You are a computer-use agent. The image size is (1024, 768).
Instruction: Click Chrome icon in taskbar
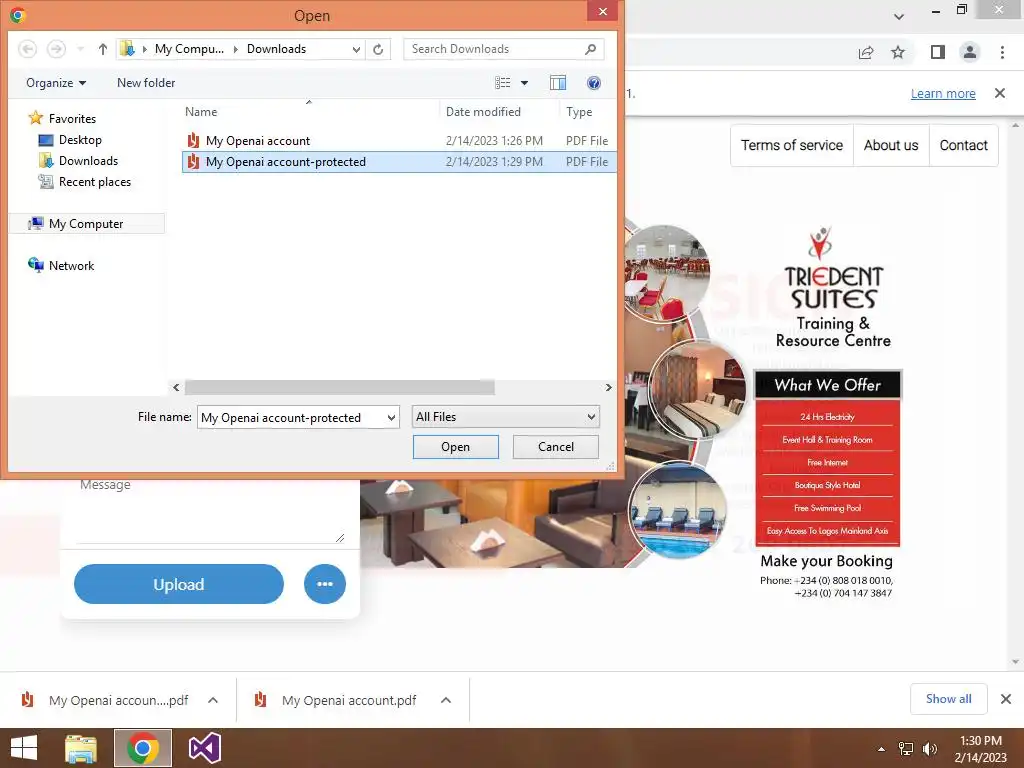pyautogui.click(x=143, y=748)
